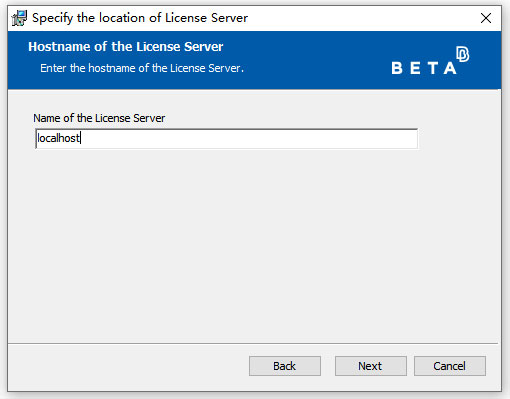Close the License Server dialog window
This screenshot has width=510, height=399.
click(x=486, y=18)
